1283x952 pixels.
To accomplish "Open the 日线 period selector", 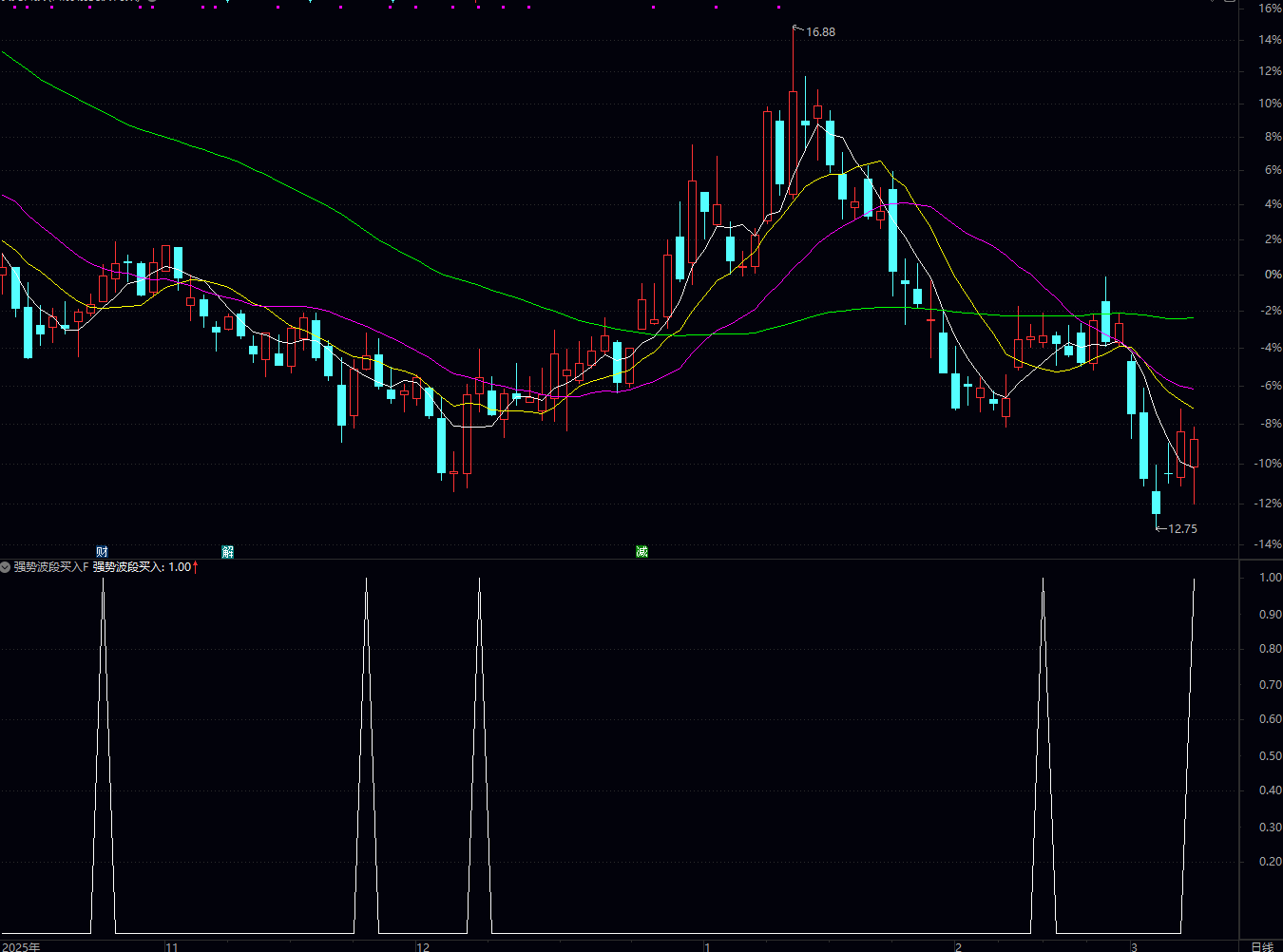I will click(1261, 946).
